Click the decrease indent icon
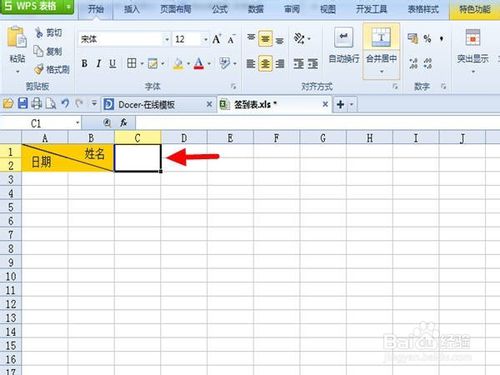The height and width of the screenshot is (375, 500). (x=298, y=63)
